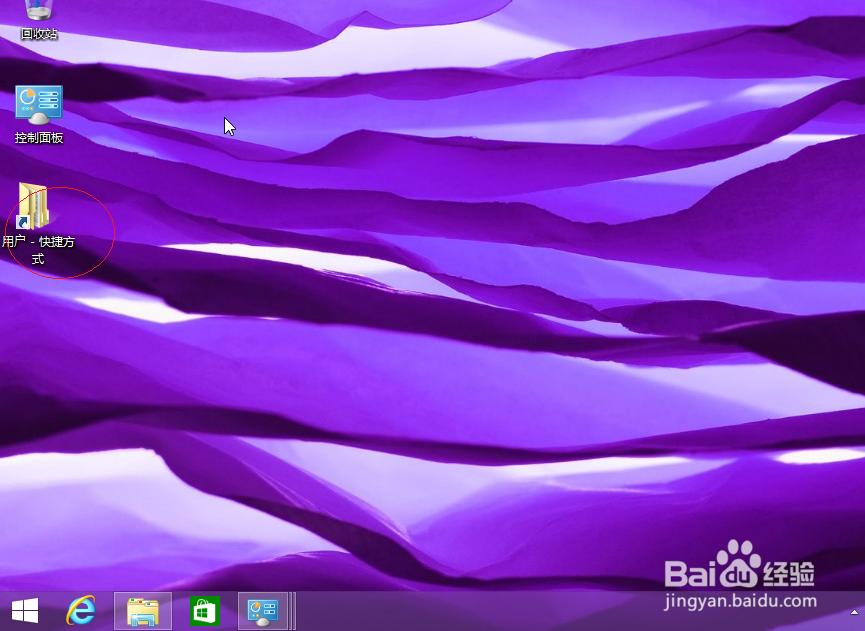The image size is (865, 631).
Task: Click the Start button at taskbar's left edge
Action: [x=22, y=610]
